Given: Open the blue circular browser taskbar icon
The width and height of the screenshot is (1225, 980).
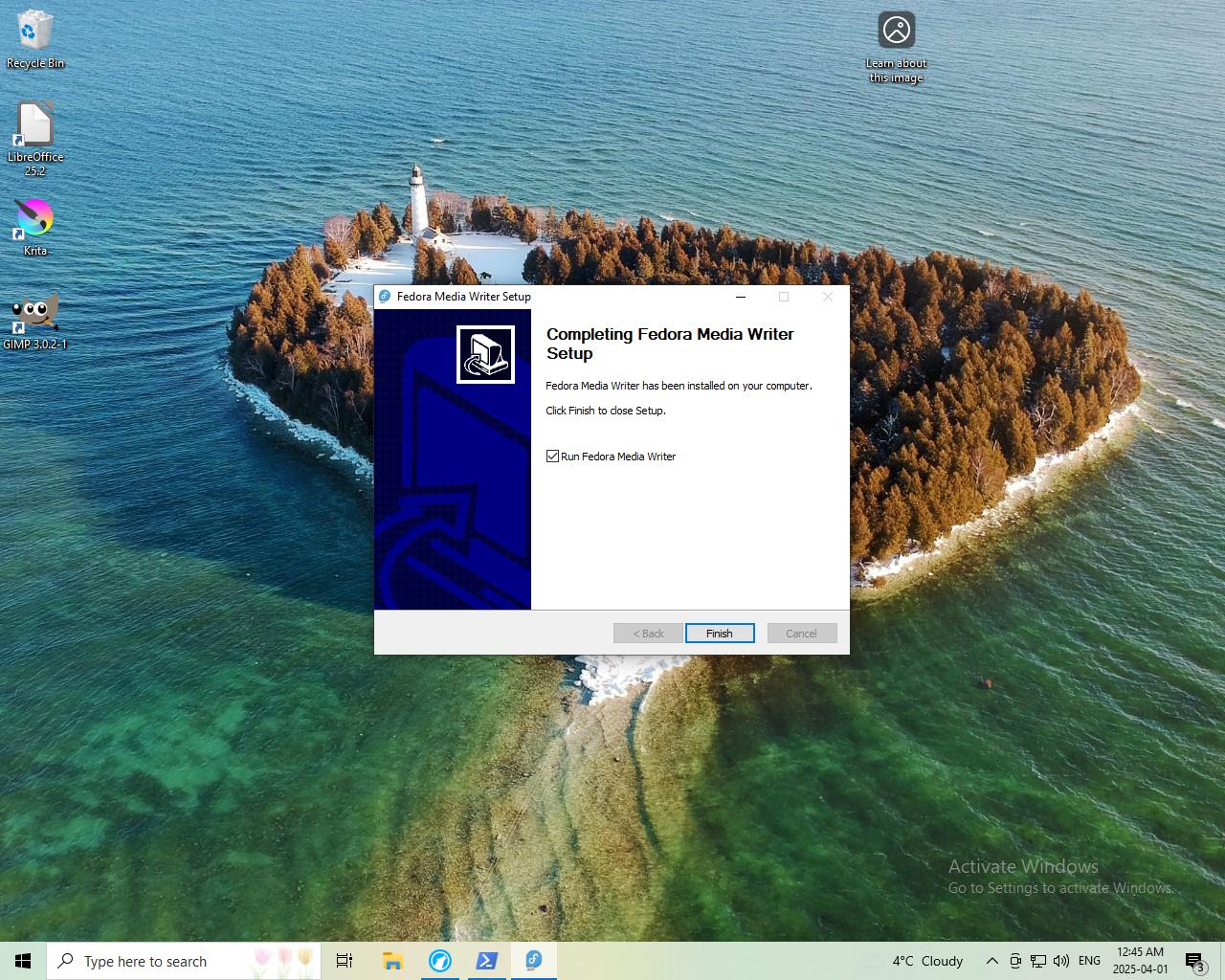Looking at the screenshot, I should [440, 961].
